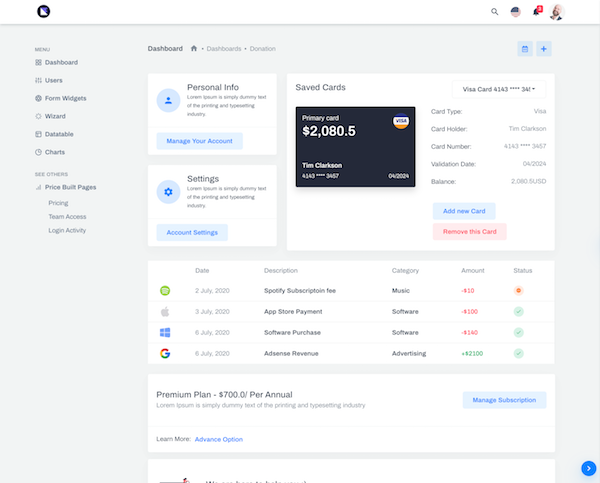
Task: Click the Advertising category cell
Action: coord(409,354)
